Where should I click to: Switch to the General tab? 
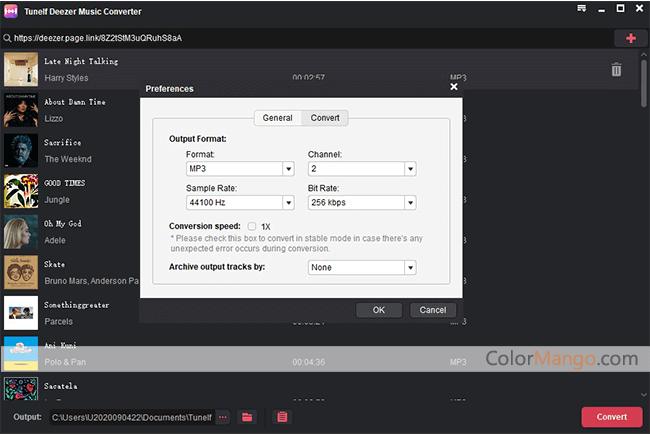tap(277, 118)
